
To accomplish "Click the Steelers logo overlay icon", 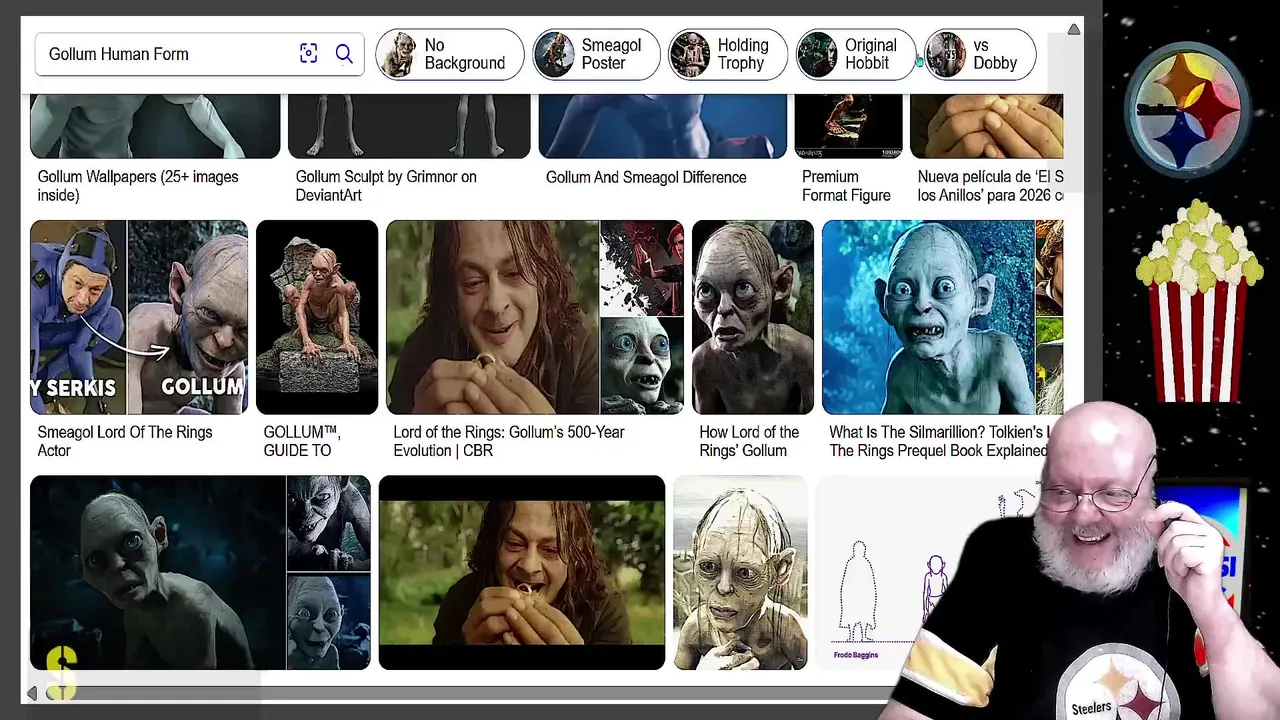I will 1187,110.
